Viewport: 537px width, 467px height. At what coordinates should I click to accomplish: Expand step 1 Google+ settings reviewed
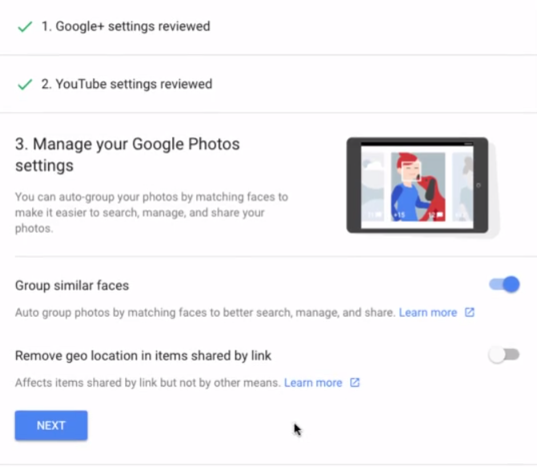268,27
